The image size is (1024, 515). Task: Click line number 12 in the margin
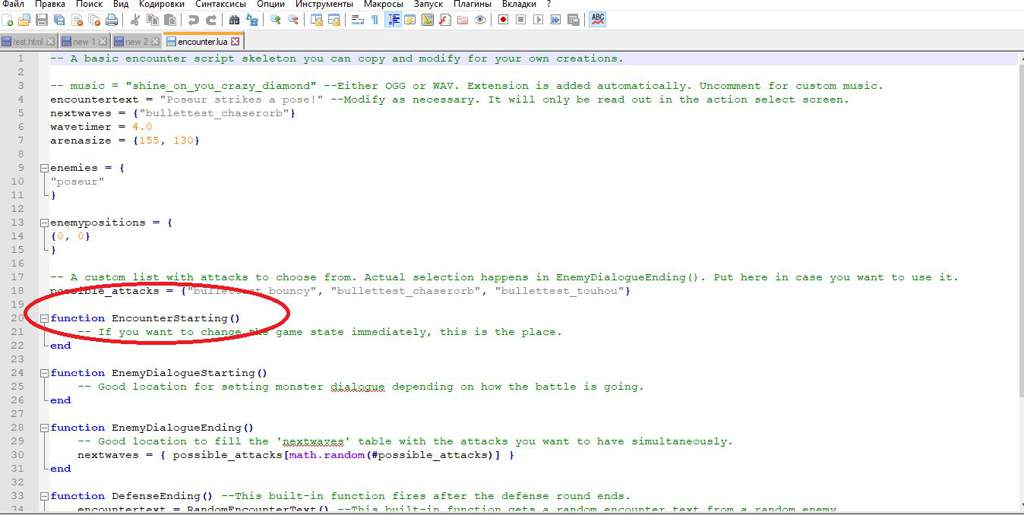coord(18,209)
